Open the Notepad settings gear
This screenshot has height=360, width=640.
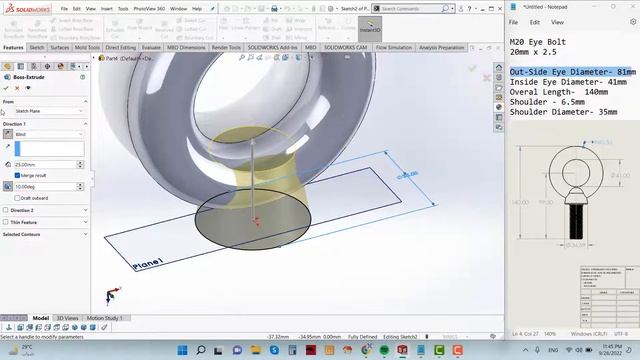pyautogui.click(x=633, y=22)
